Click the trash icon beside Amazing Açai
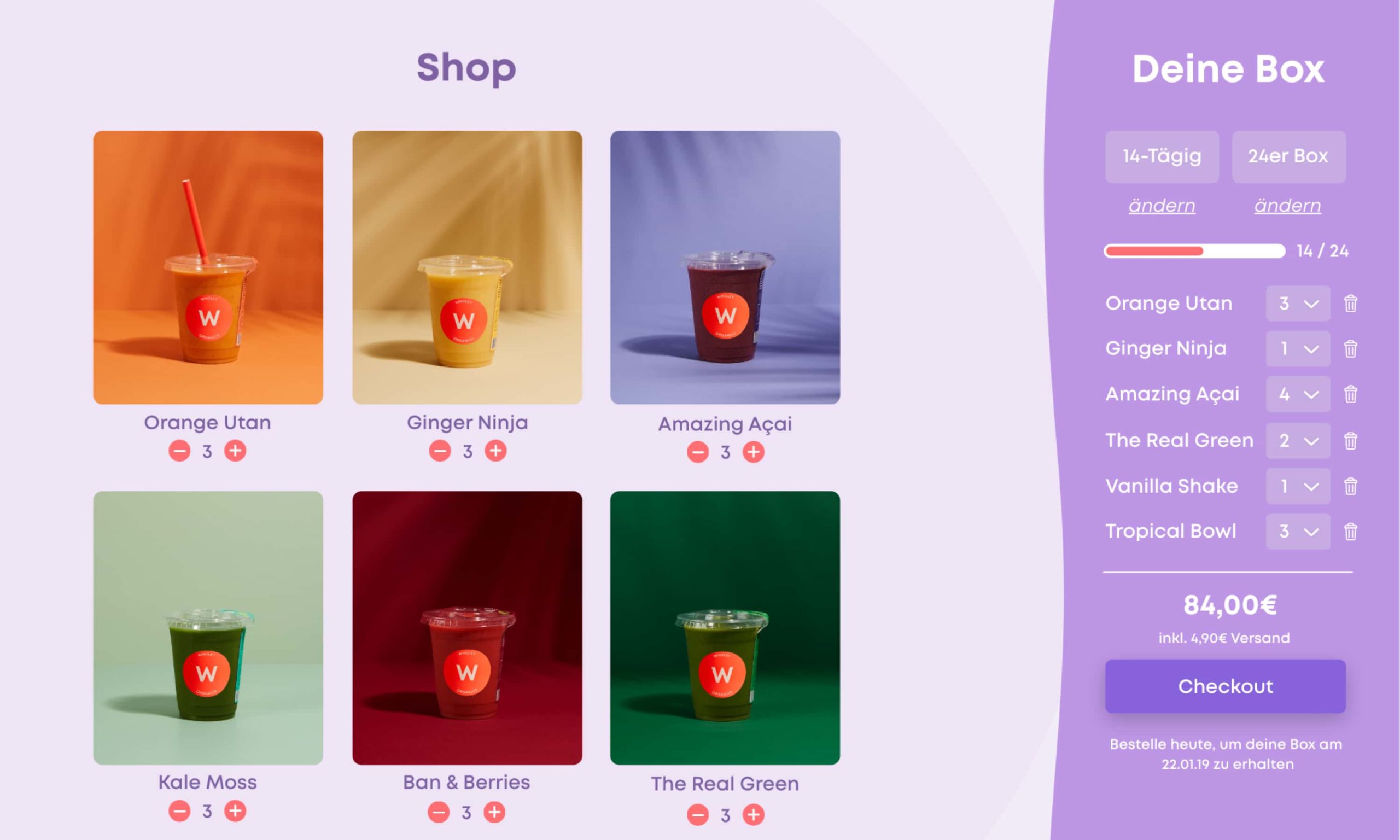The image size is (1400, 840). coord(1350,394)
